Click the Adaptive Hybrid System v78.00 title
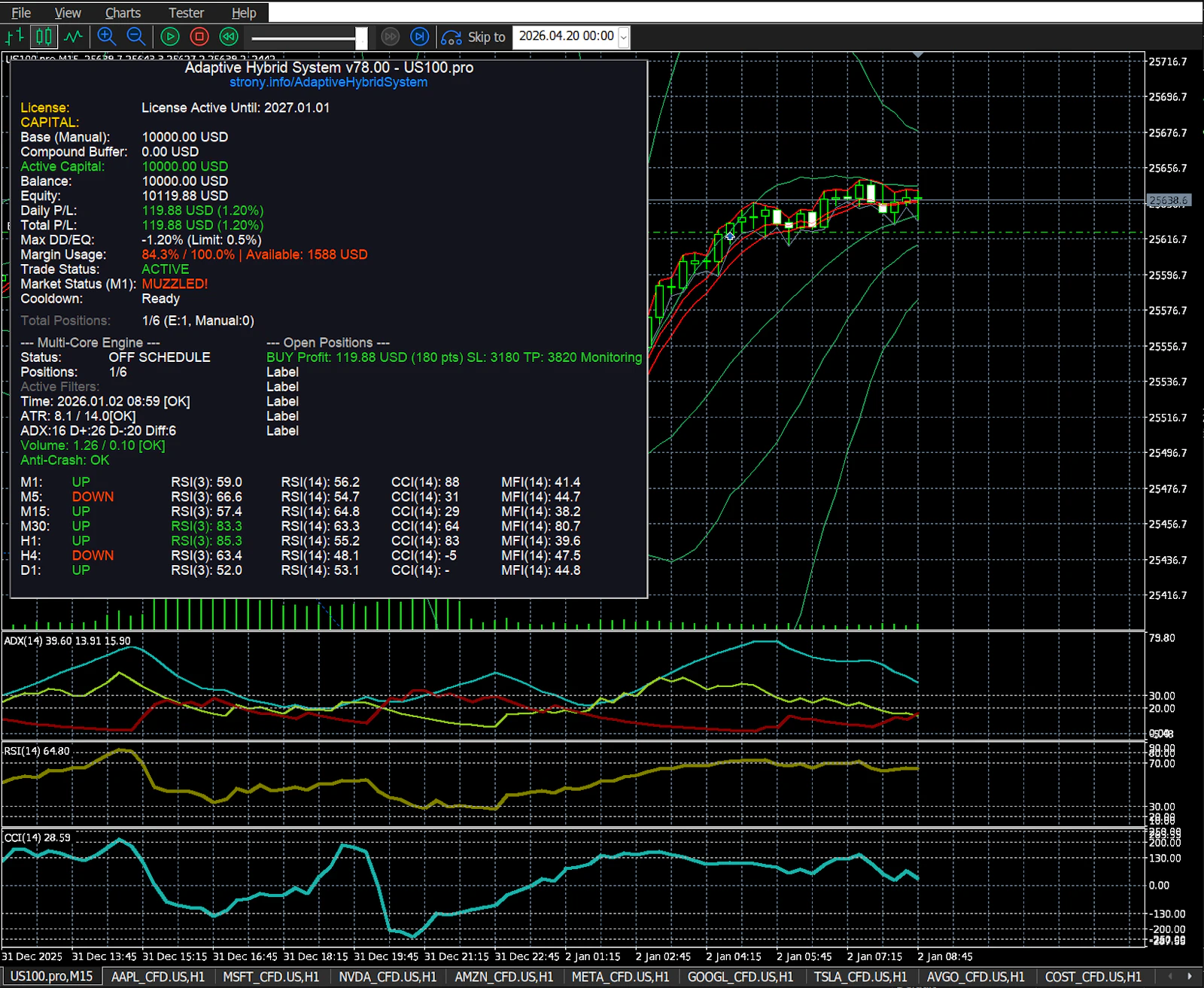The height and width of the screenshot is (988, 1204). click(x=329, y=67)
